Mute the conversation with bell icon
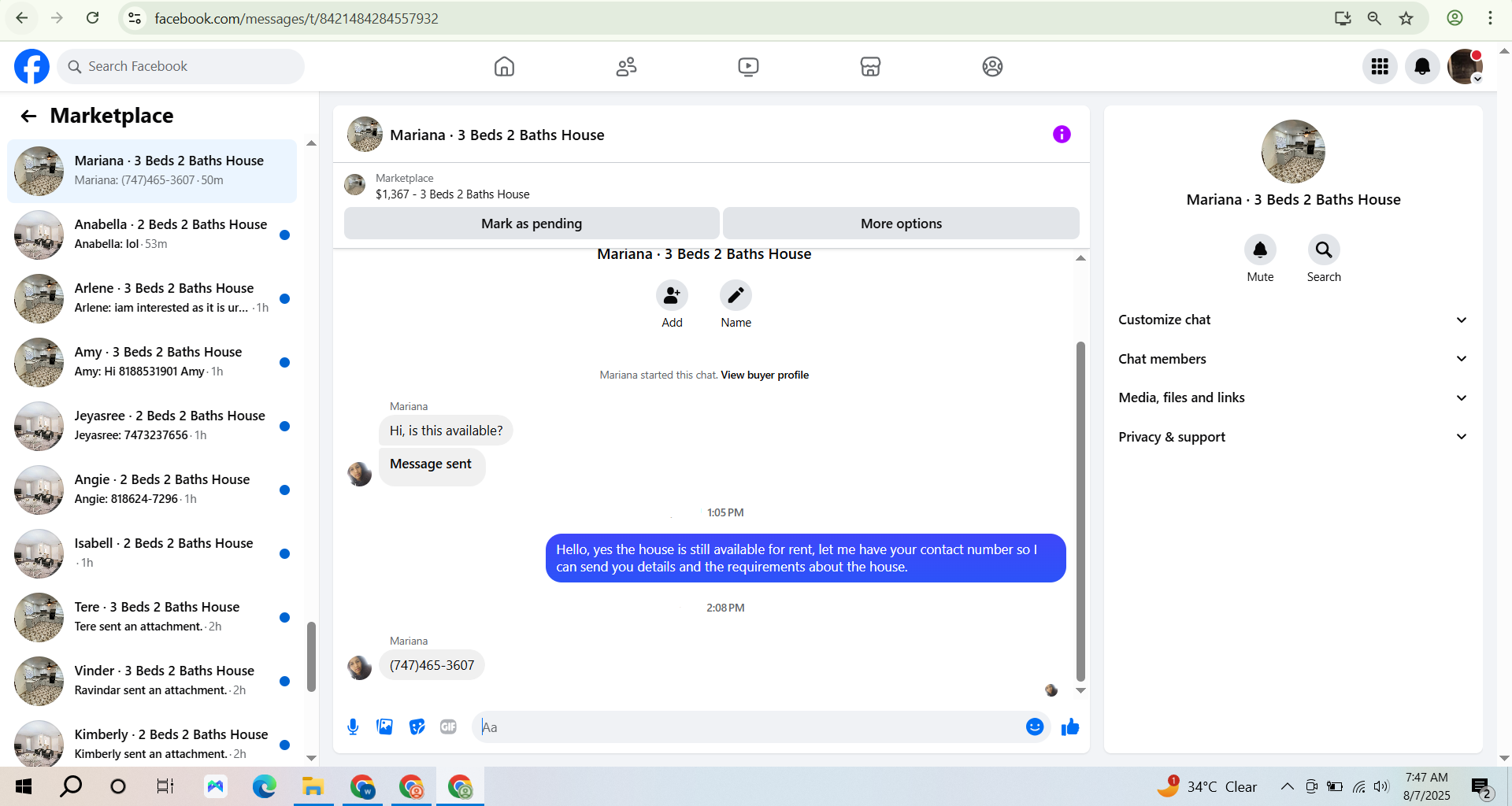Screen dimensions: 1512x806 (x=1260, y=250)
